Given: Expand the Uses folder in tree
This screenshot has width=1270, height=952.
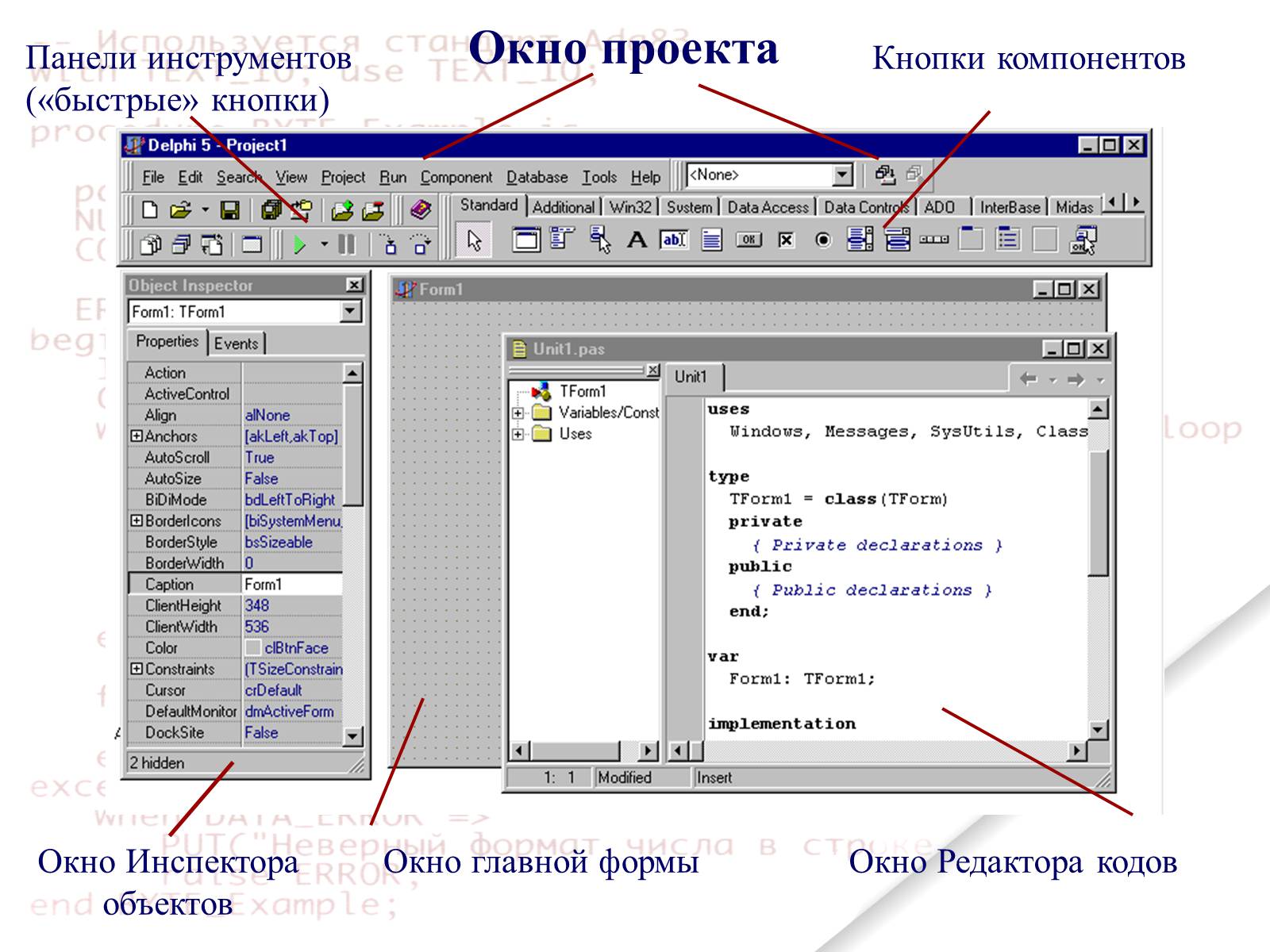Looking at the screenshot, I should pos(518,434).
